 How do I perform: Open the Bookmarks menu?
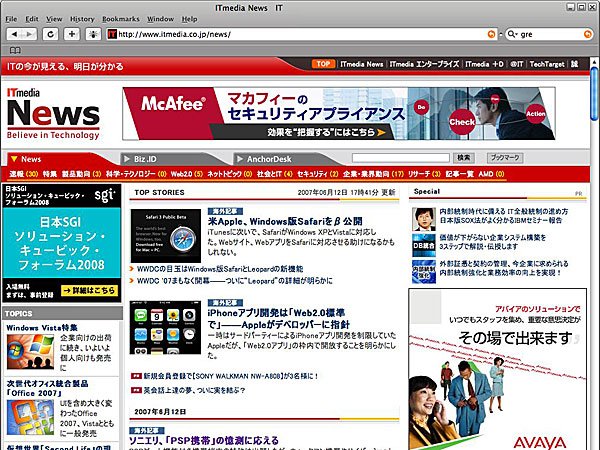click(x=121, y=19)
